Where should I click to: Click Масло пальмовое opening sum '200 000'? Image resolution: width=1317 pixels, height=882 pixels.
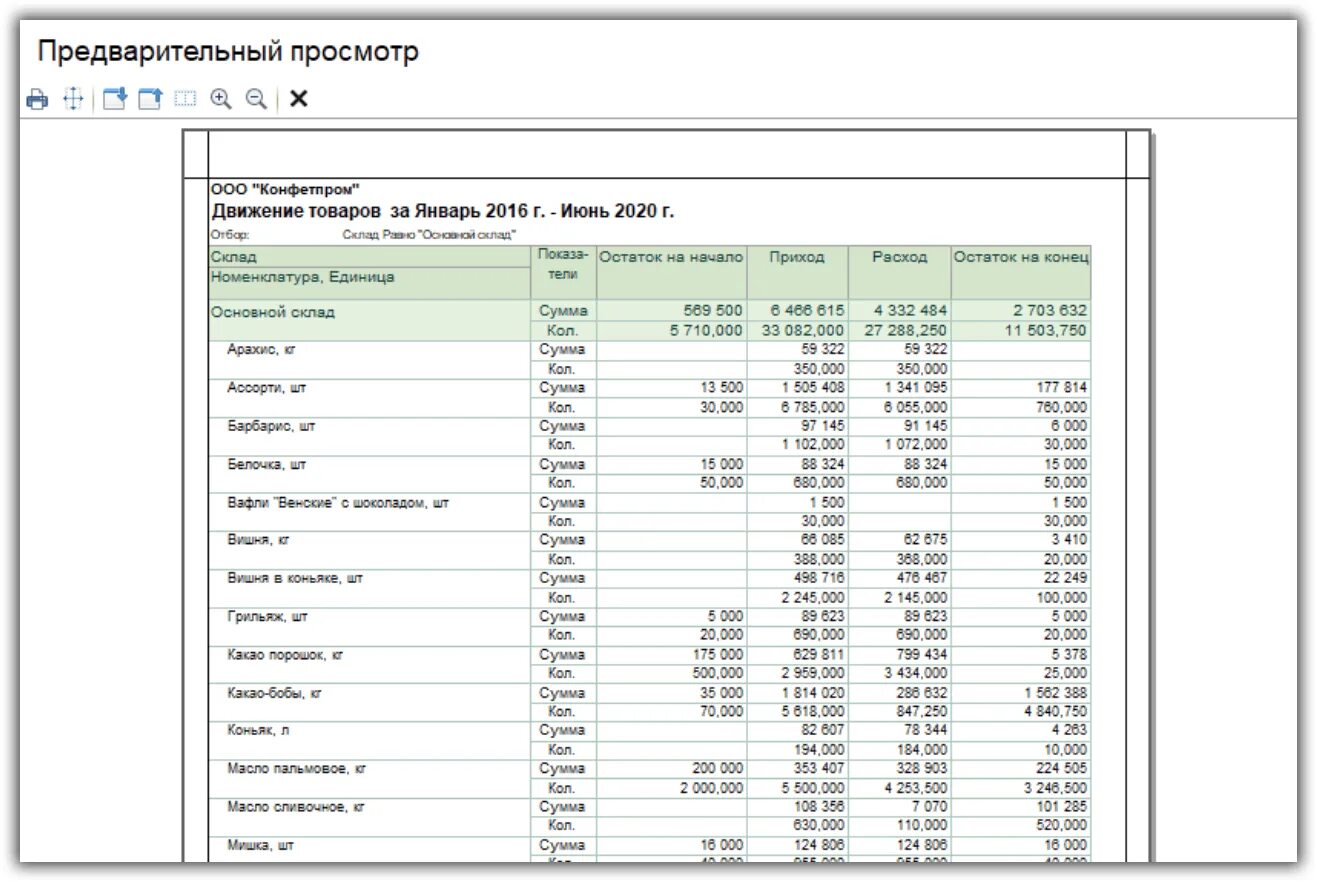[718, 768]
